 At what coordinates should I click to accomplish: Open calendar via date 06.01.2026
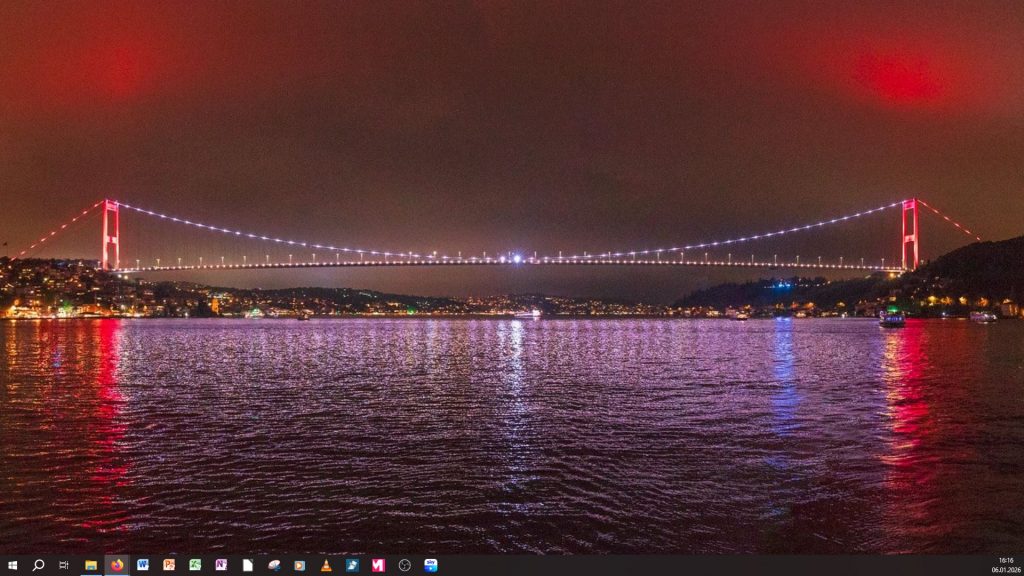(x=1005, y=570)
